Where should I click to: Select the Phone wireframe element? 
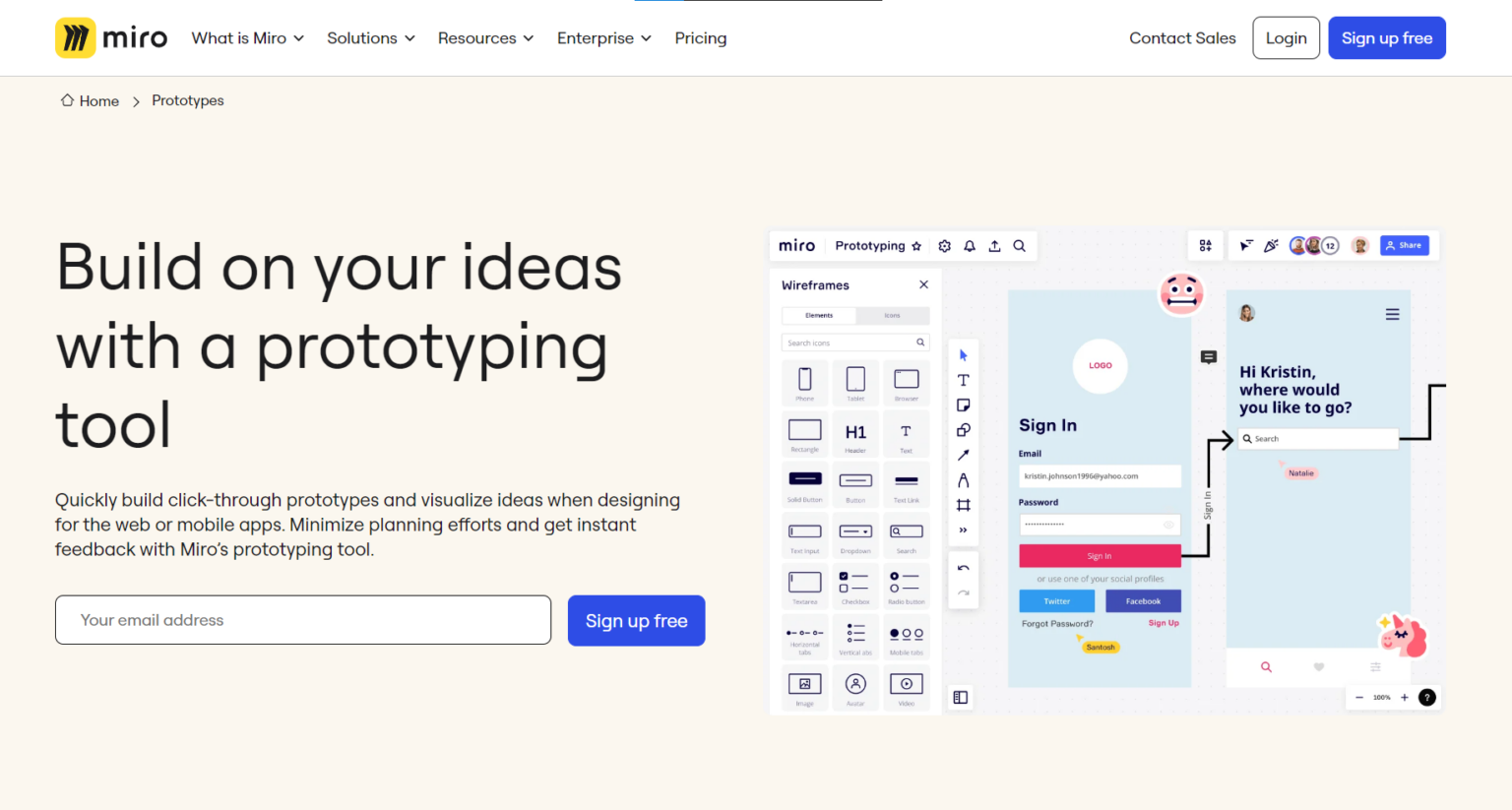click(x=804, y=383)
